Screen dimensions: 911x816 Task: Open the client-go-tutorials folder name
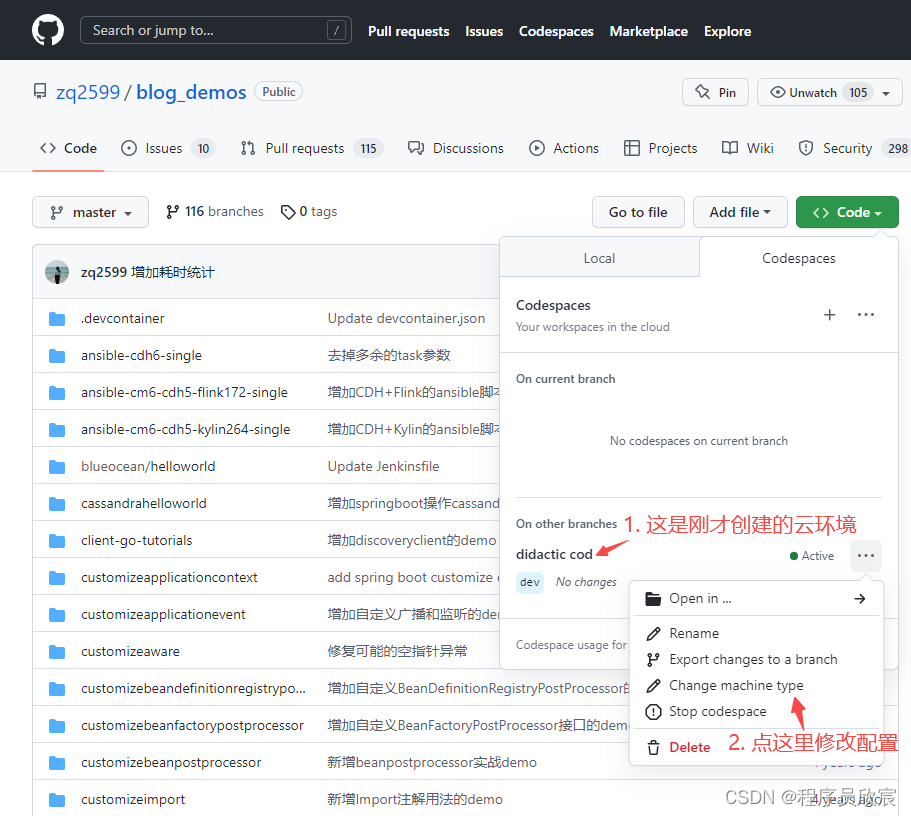coord(137,541)
